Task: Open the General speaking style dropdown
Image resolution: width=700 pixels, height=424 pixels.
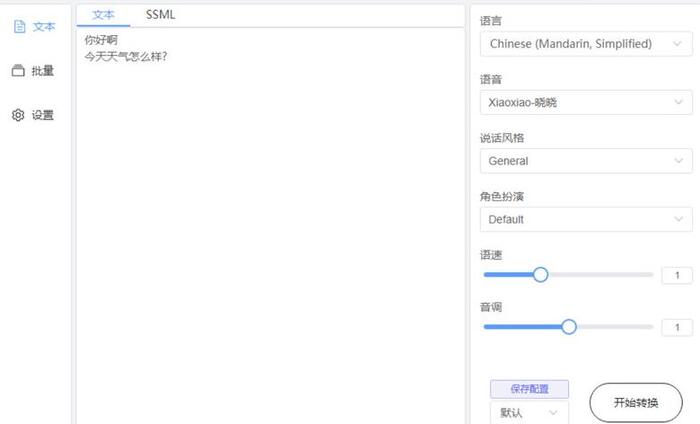Action: (586, 161)
